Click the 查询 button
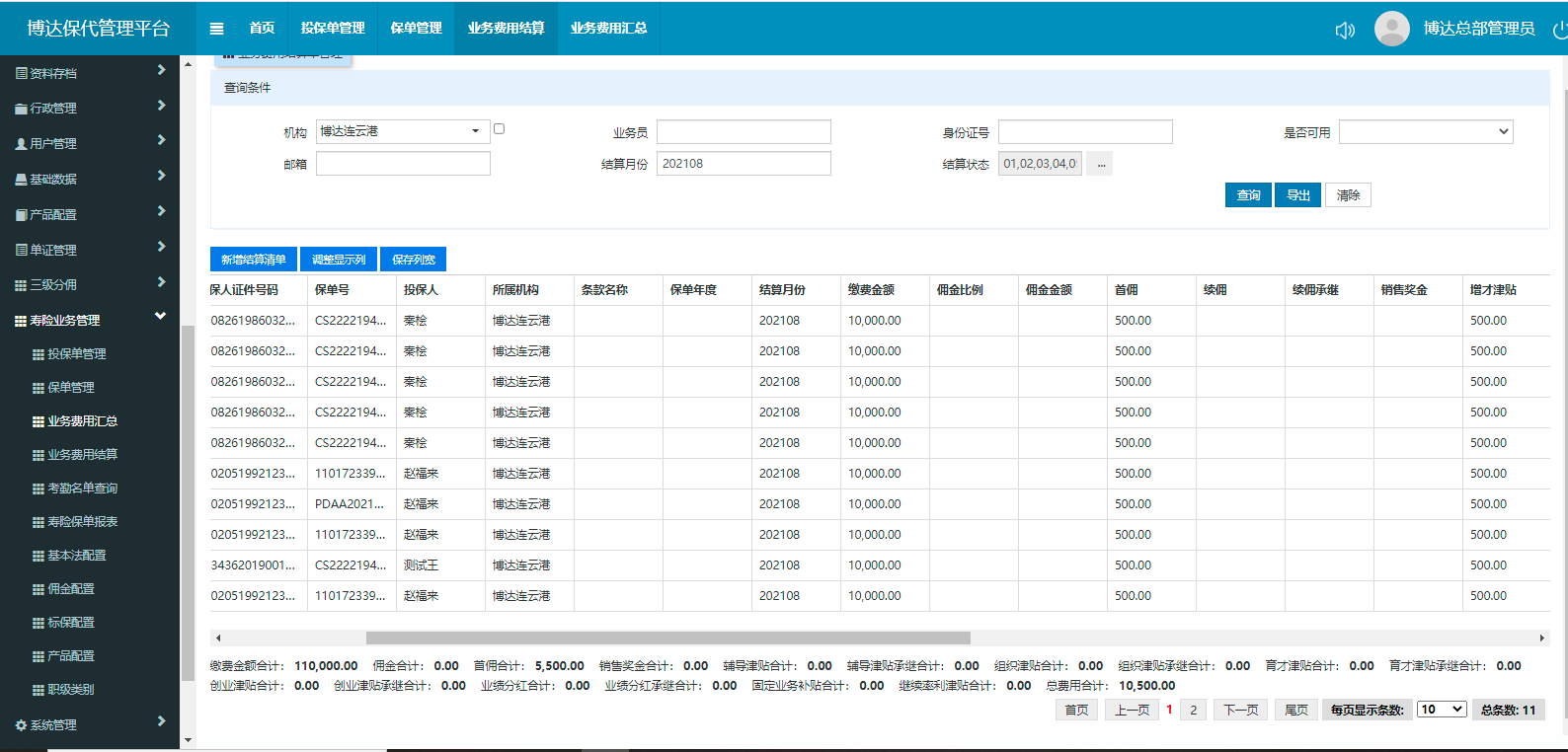Screen dimensions: 1568x752 (1248, 195)
